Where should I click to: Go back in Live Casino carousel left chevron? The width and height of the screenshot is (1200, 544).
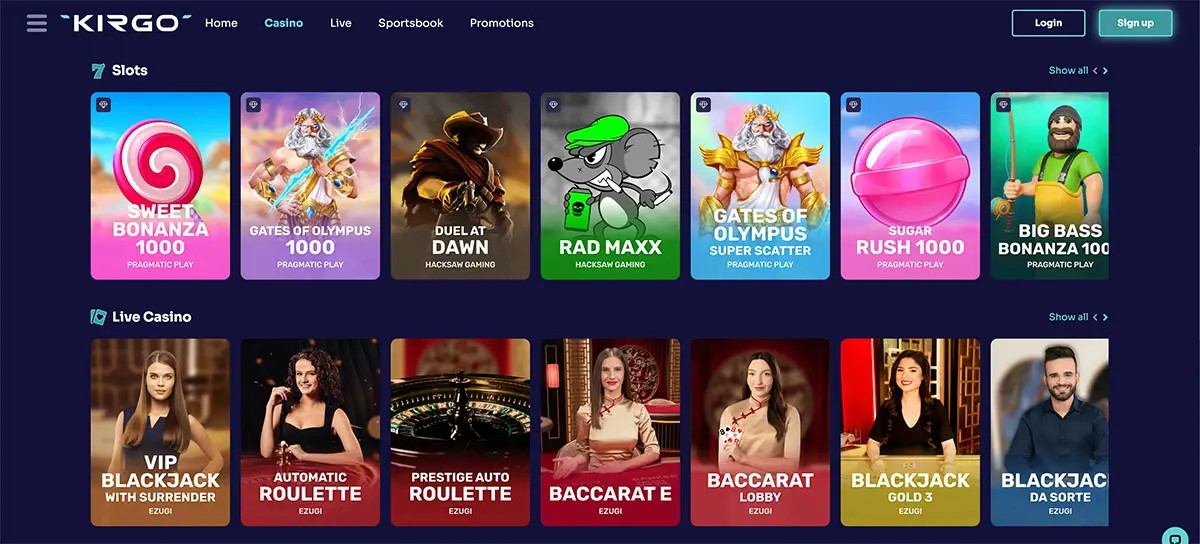point(1095,317)
